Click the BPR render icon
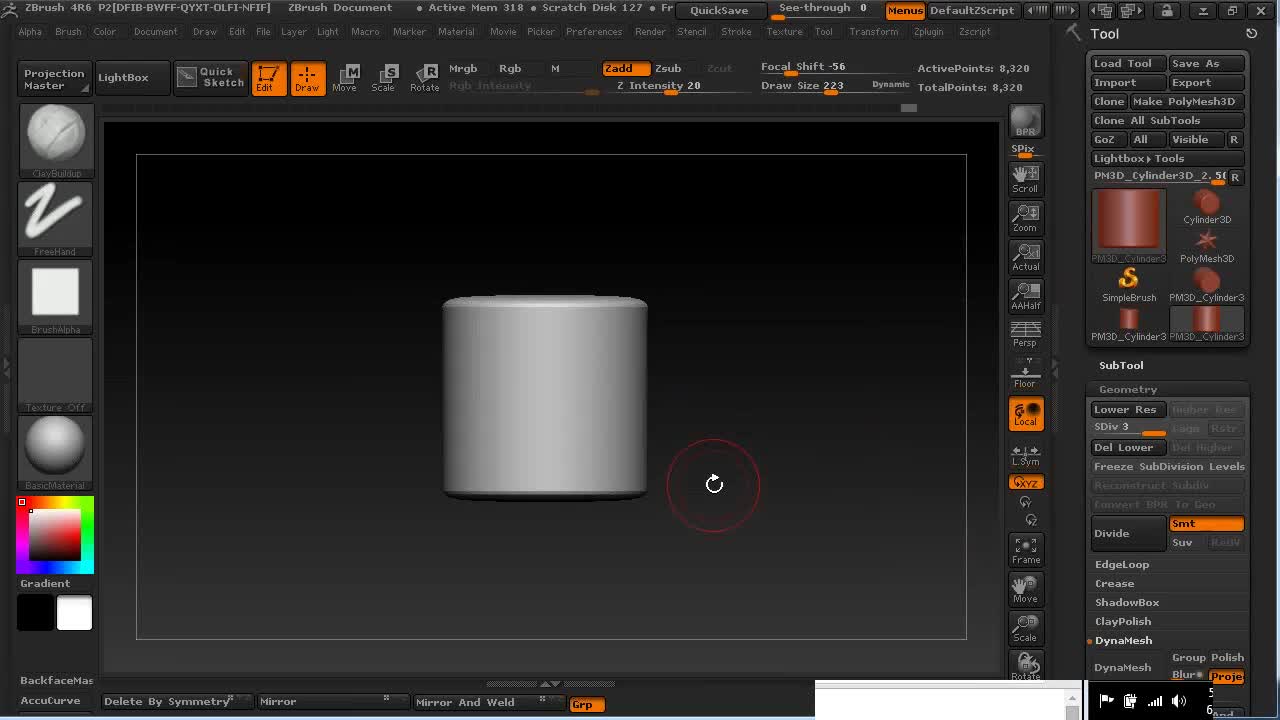This screenshot has width=1280, height=720. pyautogui.click(x=1025, y=121)
